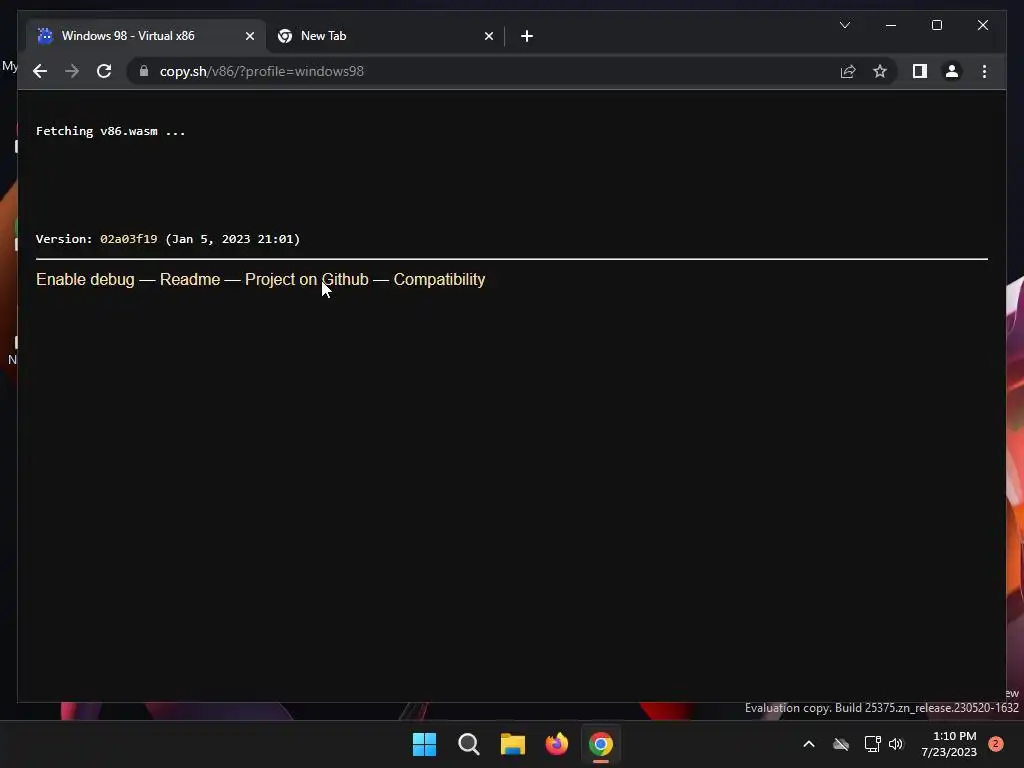Click the version hash 02a03f19 link
The height and width of the screenshot is (768, 1024).
tap(129, 239)
